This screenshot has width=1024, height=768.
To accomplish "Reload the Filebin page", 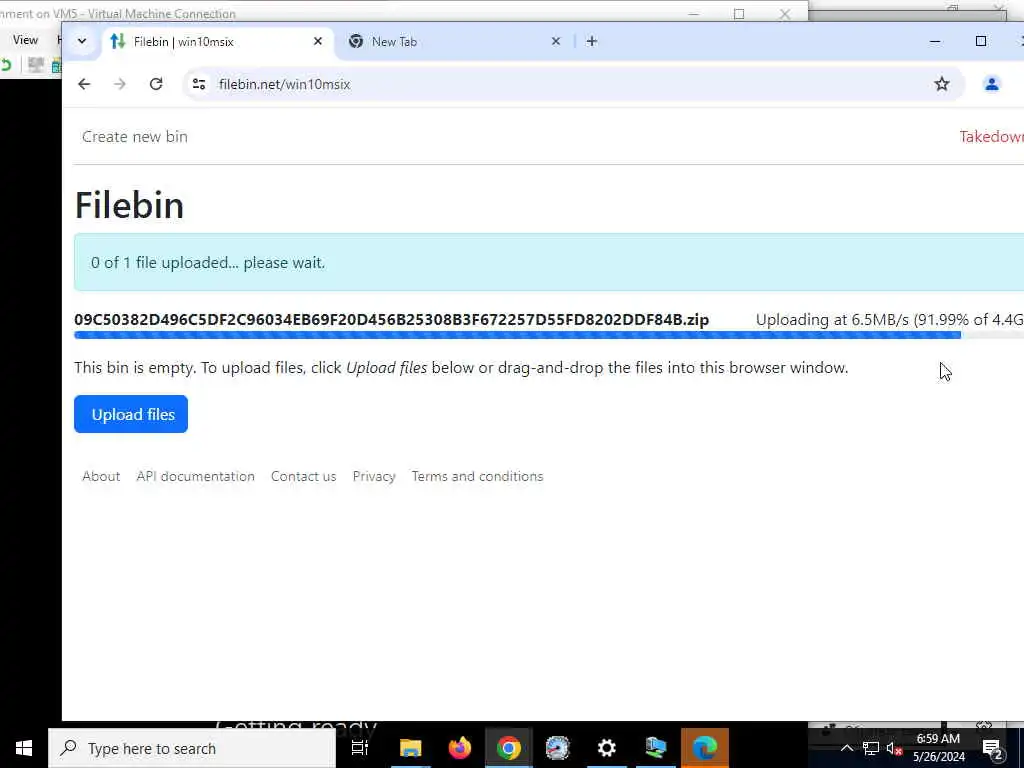I will (x=155, y=84).
